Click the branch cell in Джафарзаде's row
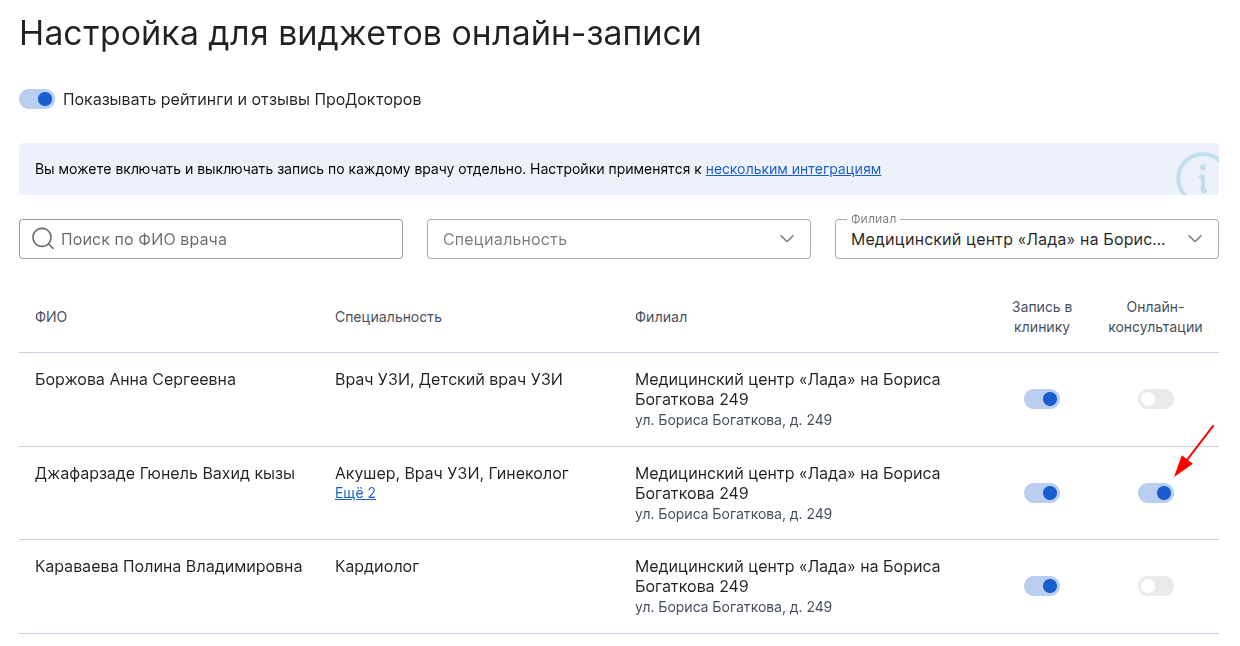1240x646 pixels. pos(788,493)
